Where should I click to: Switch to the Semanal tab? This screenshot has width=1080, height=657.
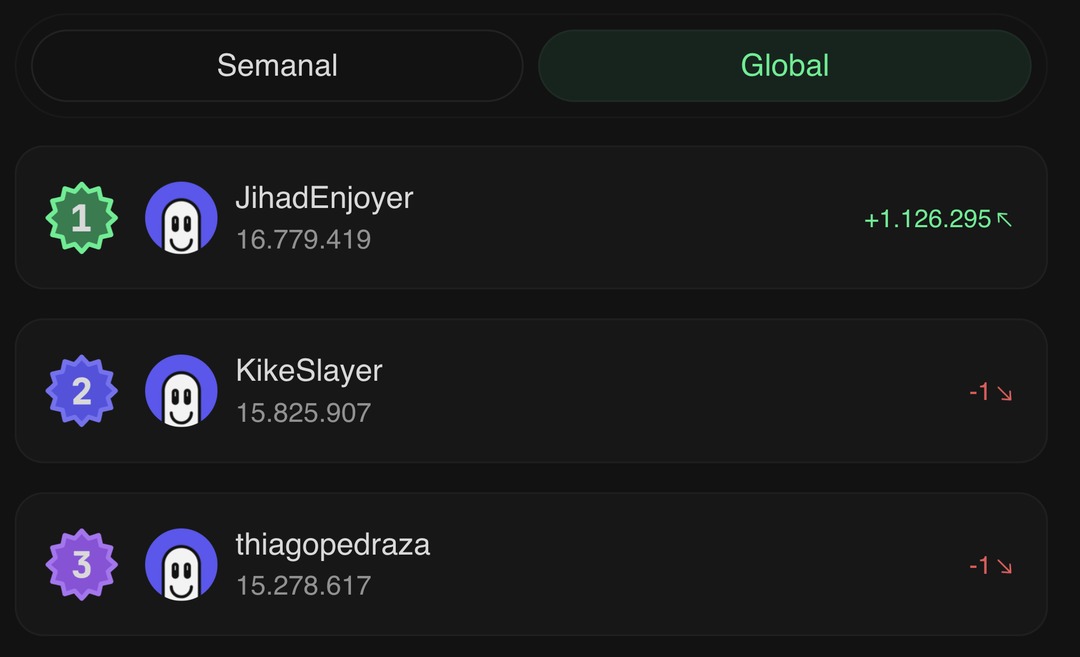tap(277, 65)
